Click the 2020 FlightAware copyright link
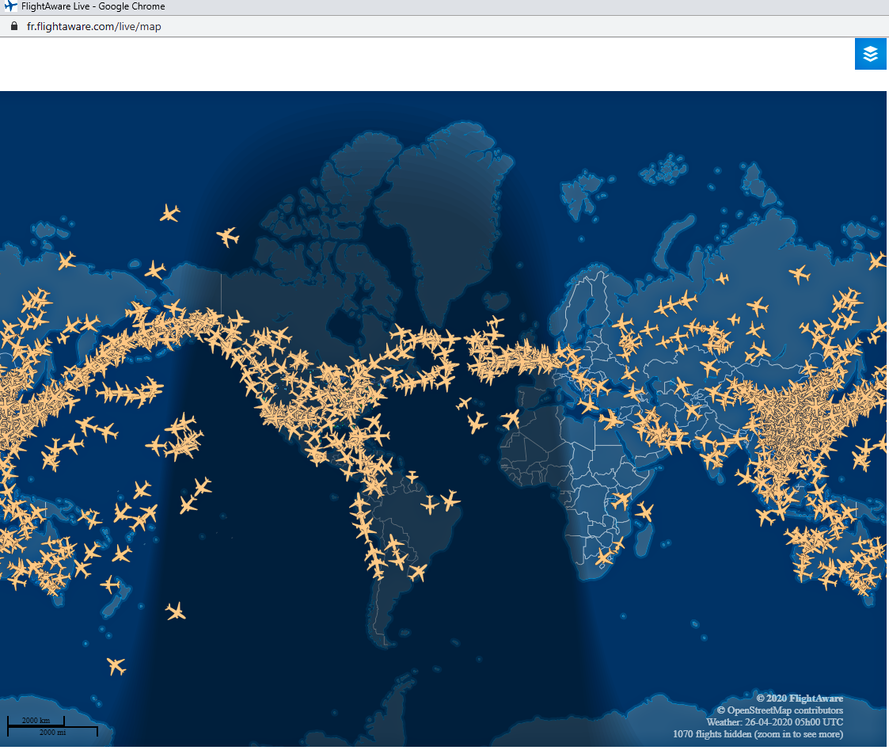The width and height of the screenshot is (889, 750). pyautogui.click(x=799, y=698)
